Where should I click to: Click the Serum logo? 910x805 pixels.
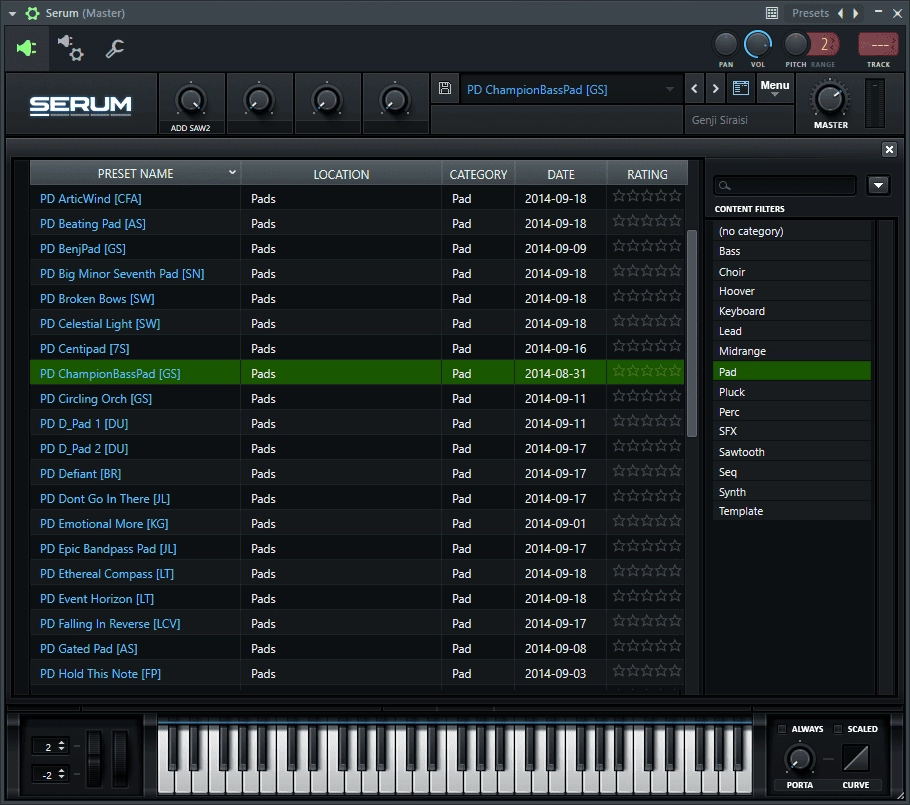pyautogui.click(x=81, y=106)
